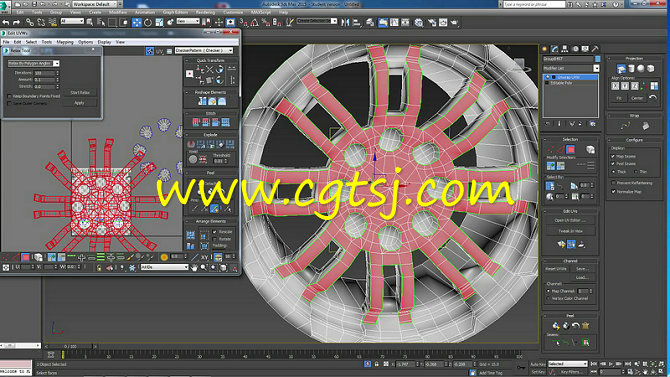This screenshot has height=377, width=670.
Task: Activate the Select and Rotate tool
Action: [148, 22]
